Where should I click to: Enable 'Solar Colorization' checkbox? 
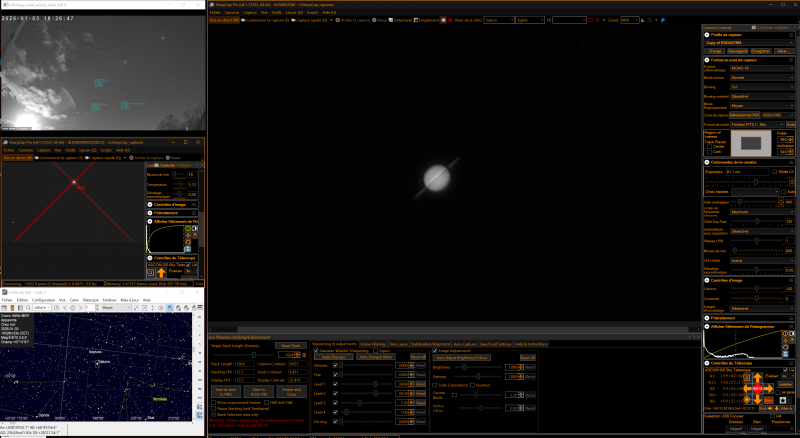[x=435, y=385]
